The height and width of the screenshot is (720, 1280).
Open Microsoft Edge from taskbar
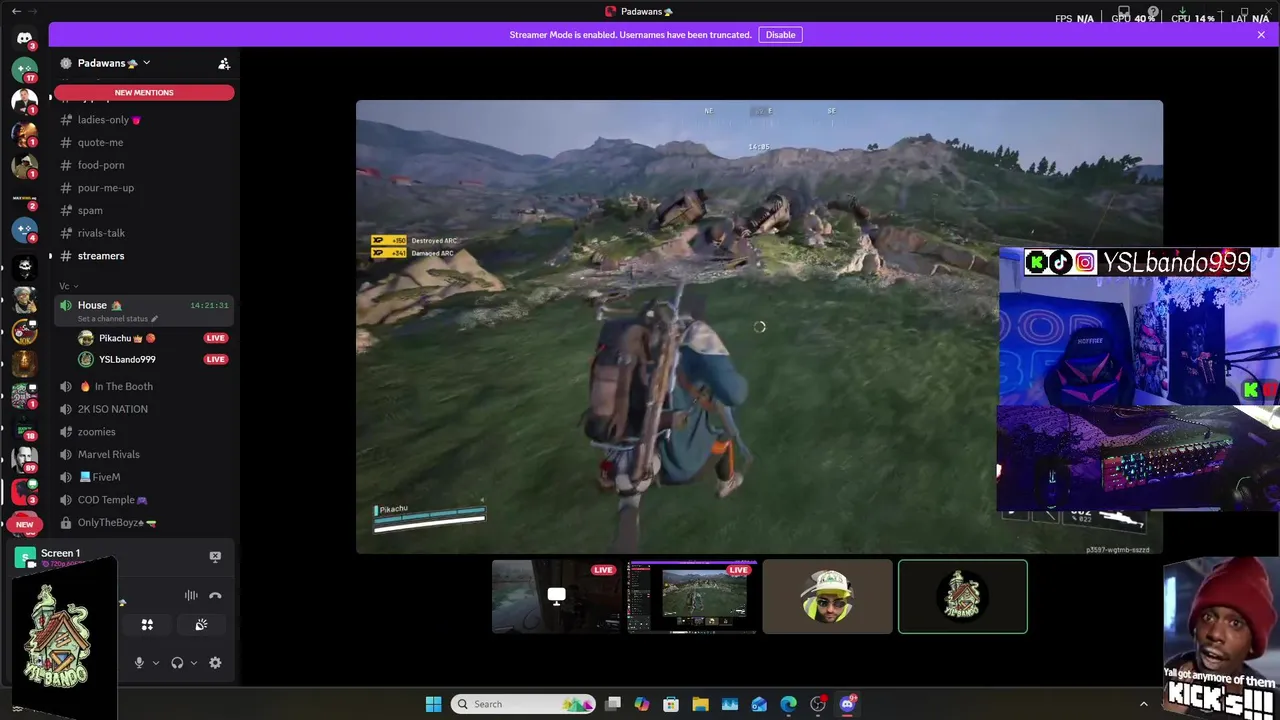click(788, 704)
